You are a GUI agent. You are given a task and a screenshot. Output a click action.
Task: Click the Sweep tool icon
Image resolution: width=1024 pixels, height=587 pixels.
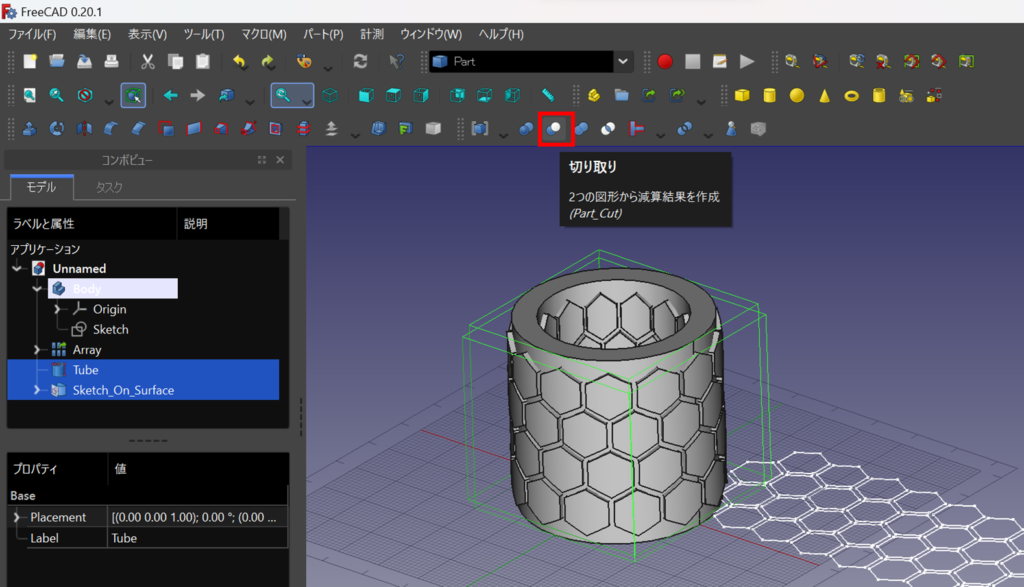coord(248,129)
